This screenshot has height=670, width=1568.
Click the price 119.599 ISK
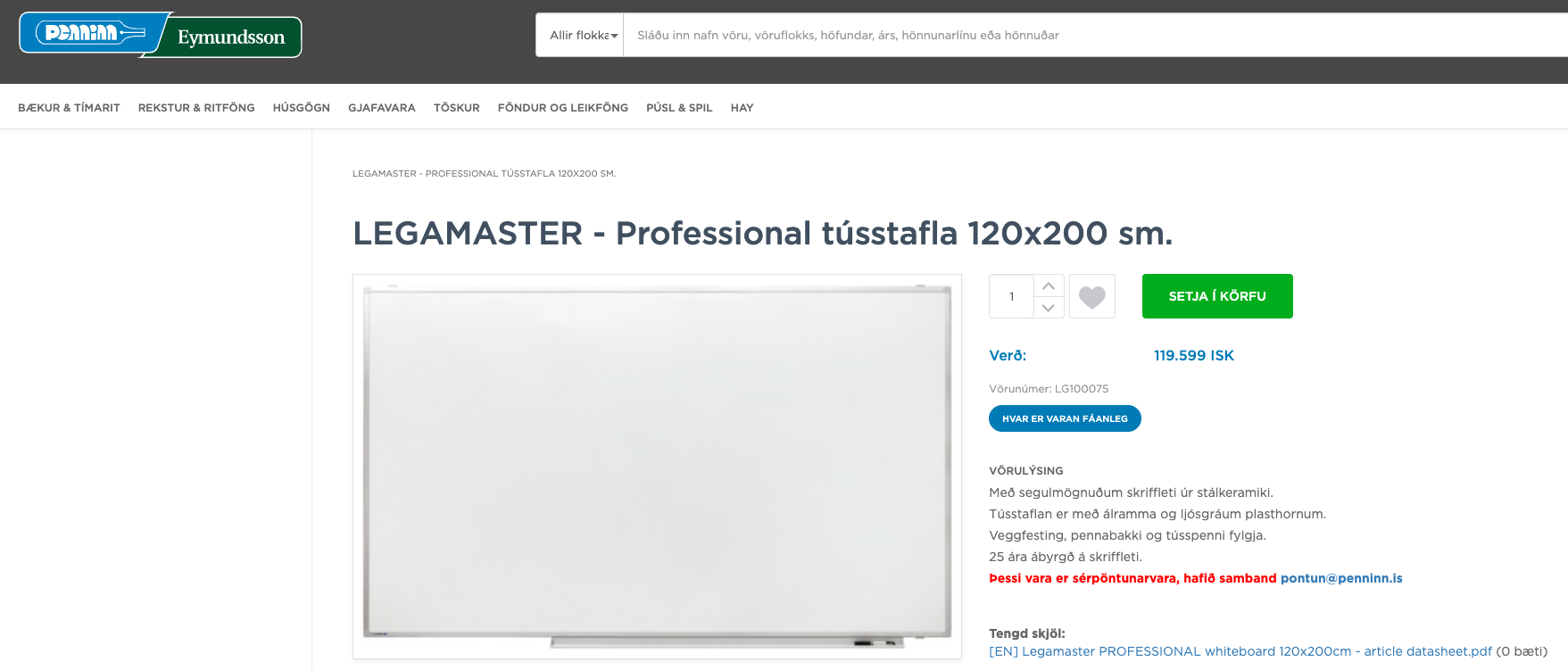tap(1194, 355)
